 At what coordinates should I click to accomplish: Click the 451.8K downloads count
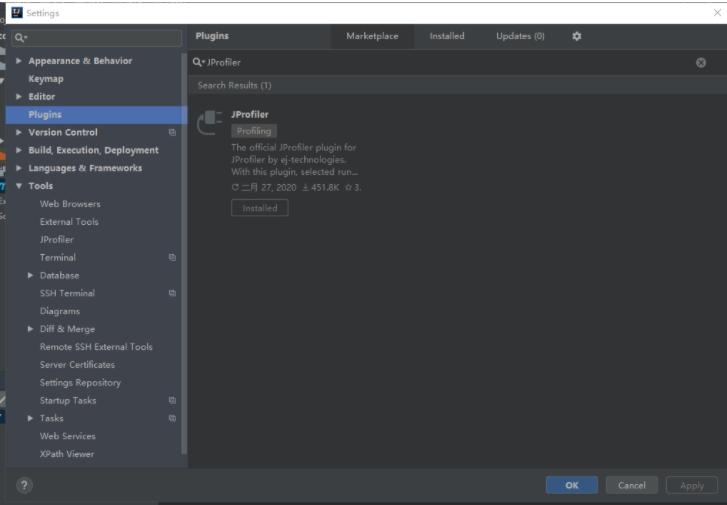tap(321, 187)
